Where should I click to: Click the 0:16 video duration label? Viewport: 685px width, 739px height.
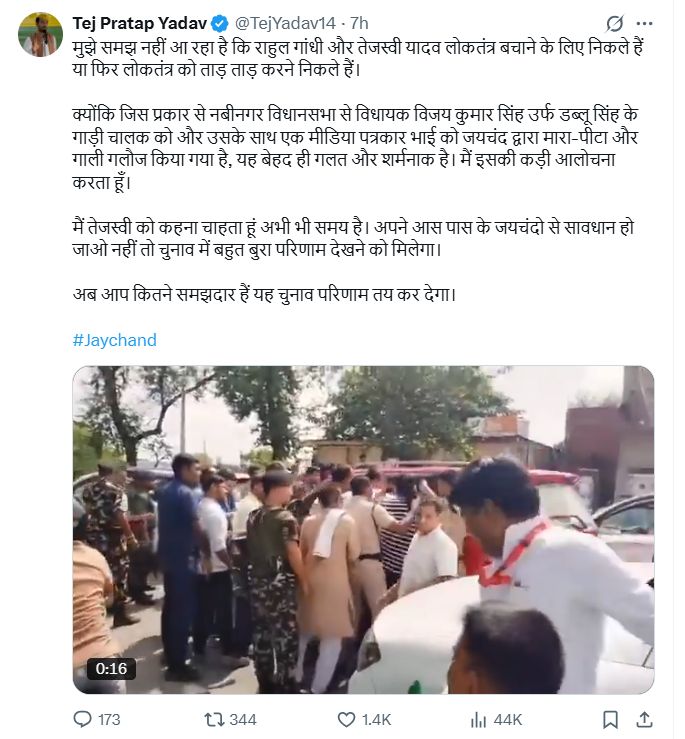point(111,668)
